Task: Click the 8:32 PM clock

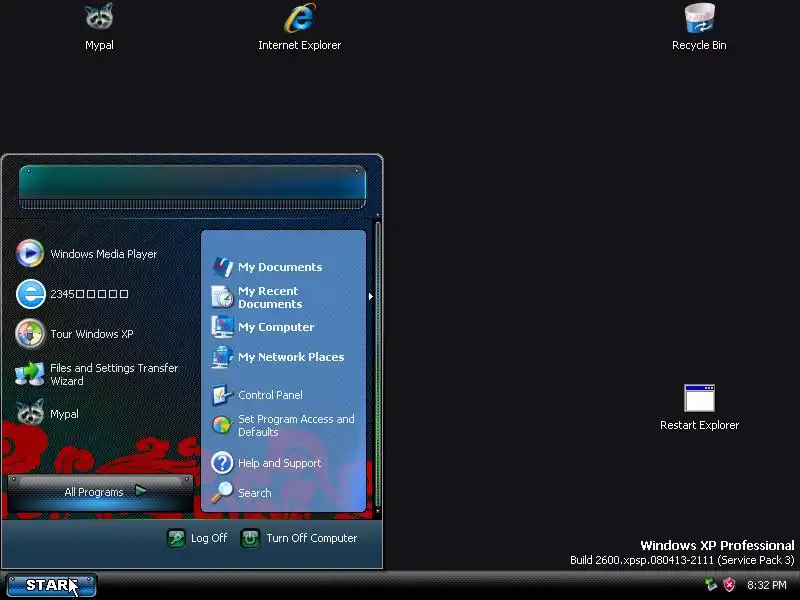Action: pyautogui.click(x=766, y=585)
